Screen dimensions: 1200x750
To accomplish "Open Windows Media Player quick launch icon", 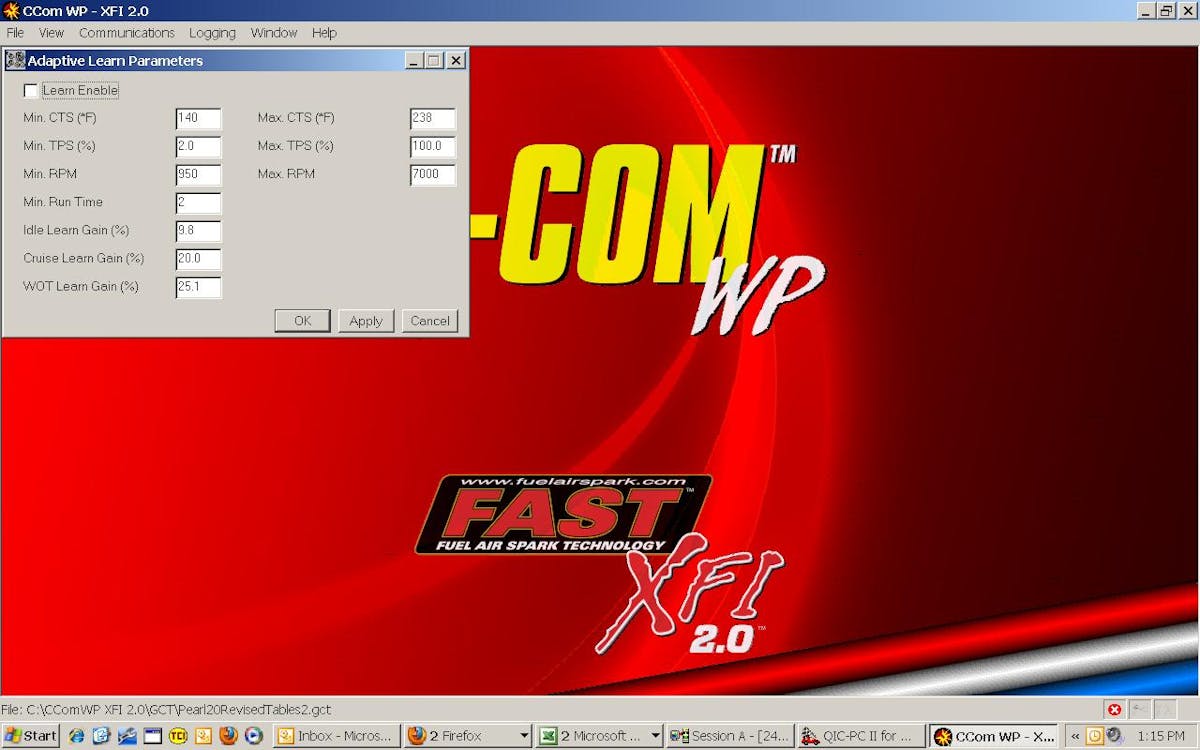I will (254, 736).
